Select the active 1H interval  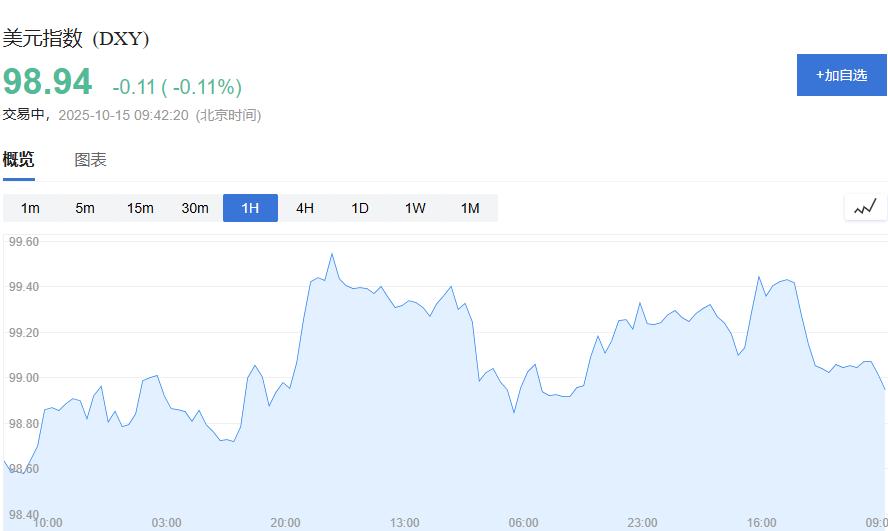pos(250,208)
